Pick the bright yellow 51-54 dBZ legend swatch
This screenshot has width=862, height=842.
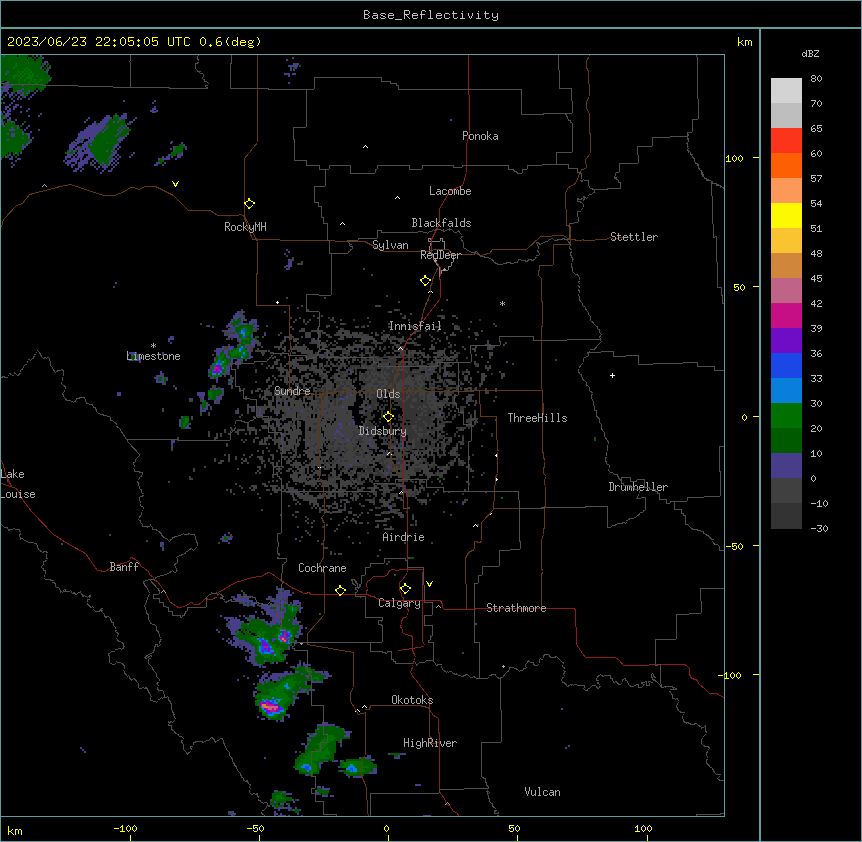[786, 215]
